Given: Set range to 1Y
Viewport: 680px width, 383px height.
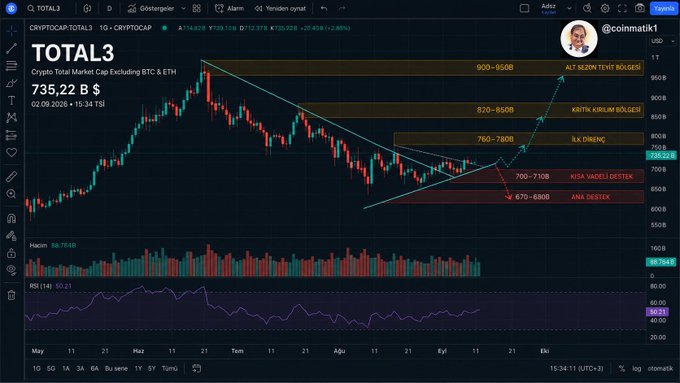Looking at the screenshot, I should click(x=138, y=368).
